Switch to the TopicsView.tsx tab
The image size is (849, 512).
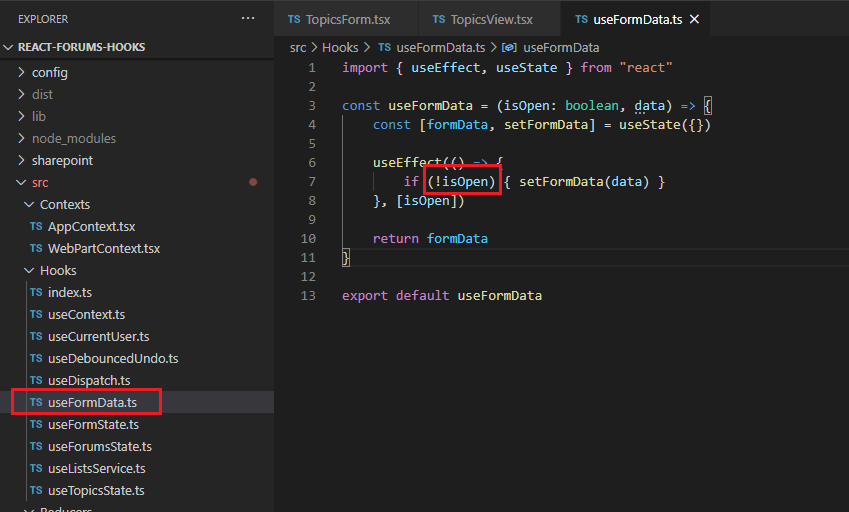[482, 19]
